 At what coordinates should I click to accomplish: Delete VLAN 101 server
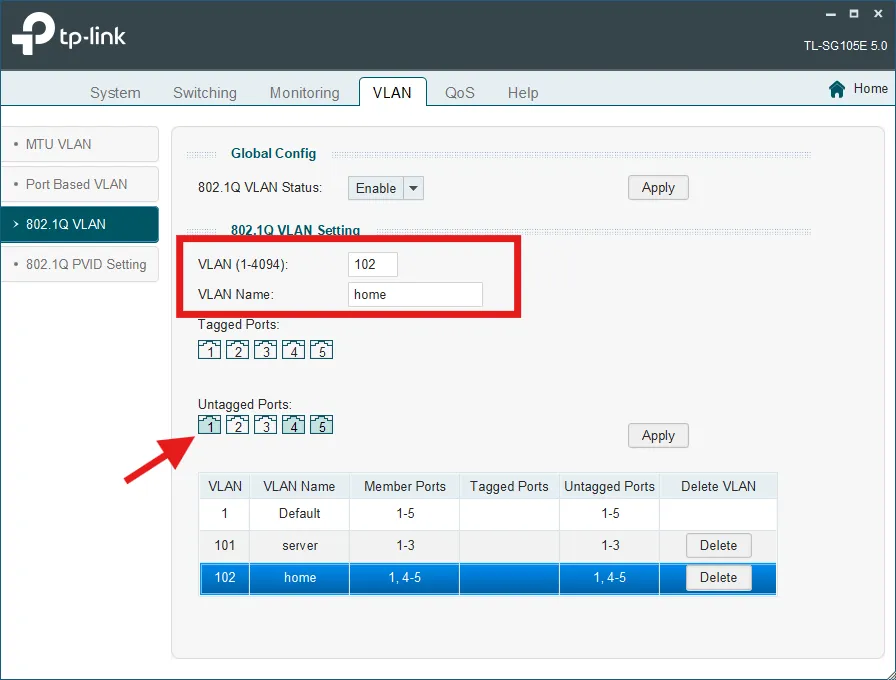(718, 545)
